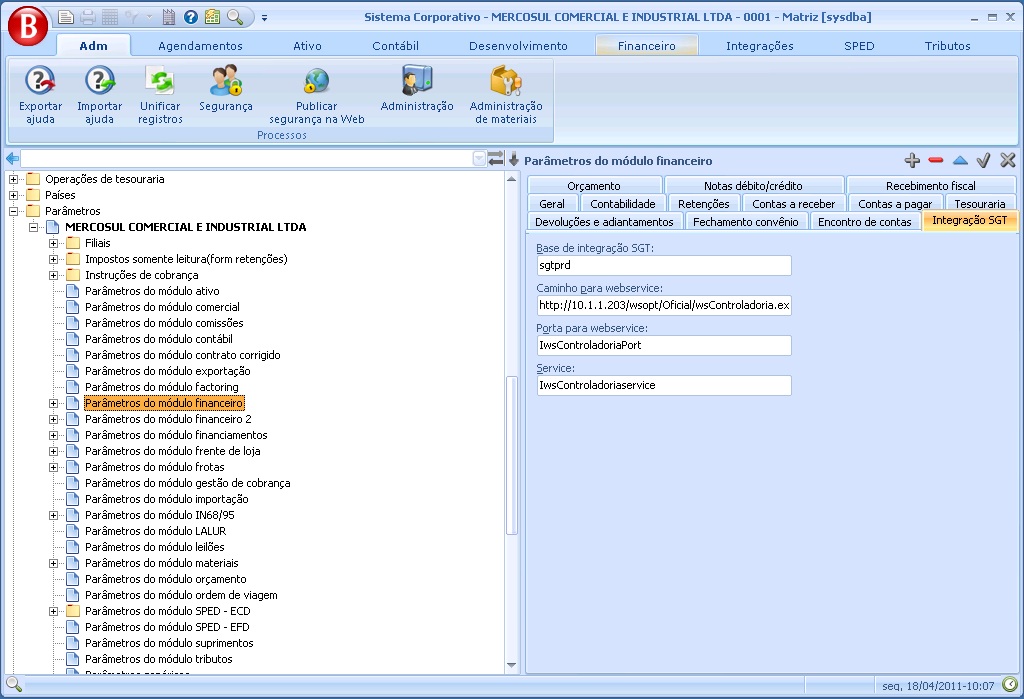Image resolution: width=1024 pixels, height=699 pixels.
Task: Open Unificar registros process
Action: [160, 81]
